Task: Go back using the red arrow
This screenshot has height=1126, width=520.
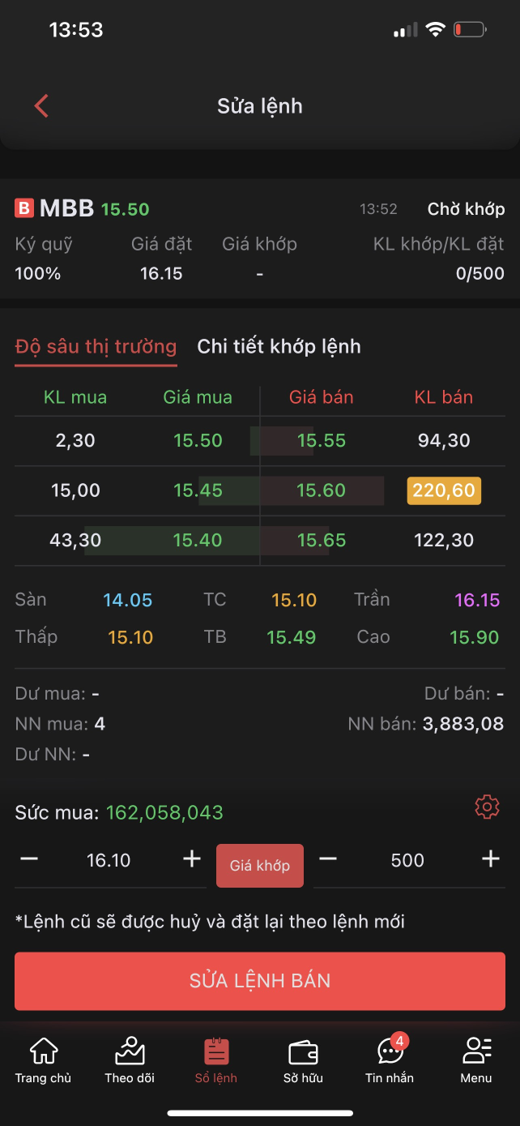Action: click(x=41, y=106)
